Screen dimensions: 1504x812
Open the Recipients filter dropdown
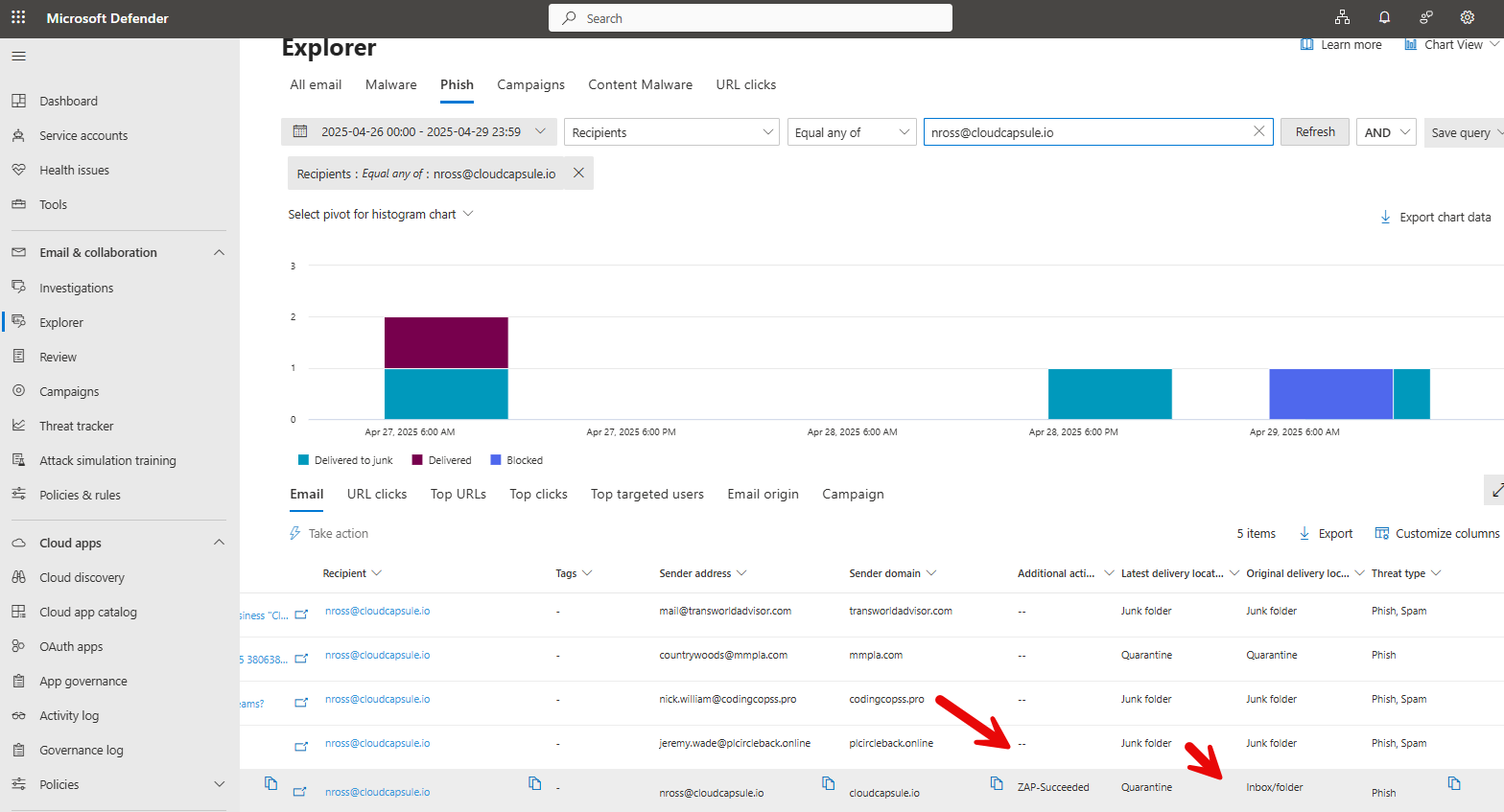(x=671, y=132)
